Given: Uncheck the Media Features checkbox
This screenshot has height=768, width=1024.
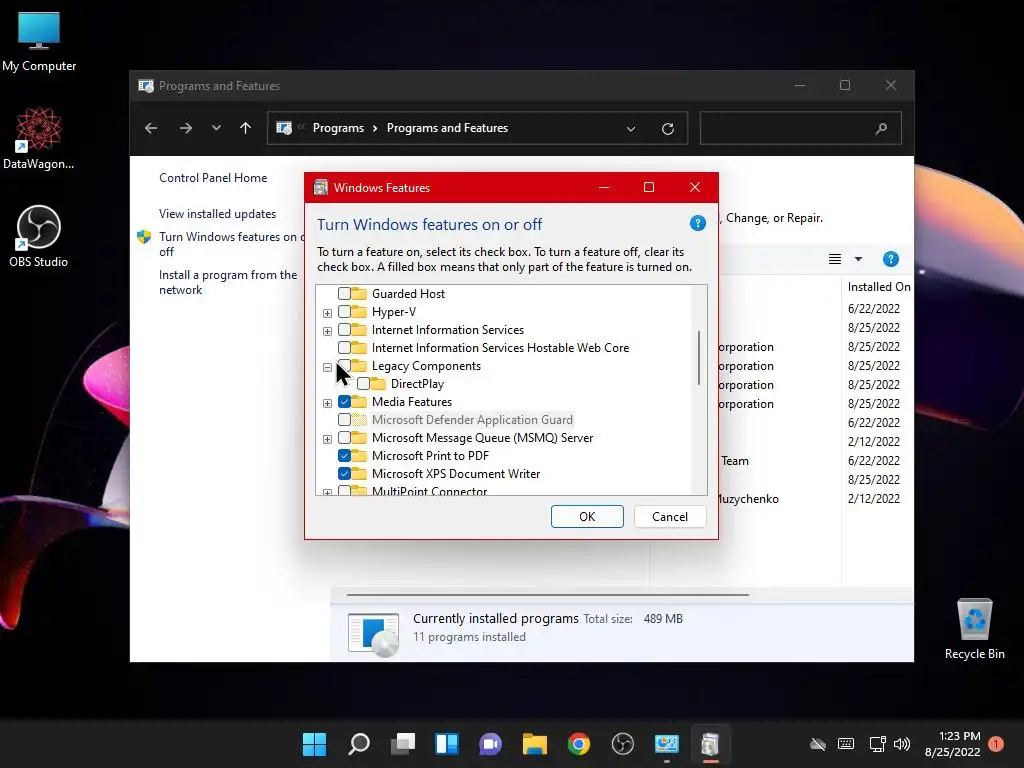Looking at the screenshot, I should coord(344,402).
